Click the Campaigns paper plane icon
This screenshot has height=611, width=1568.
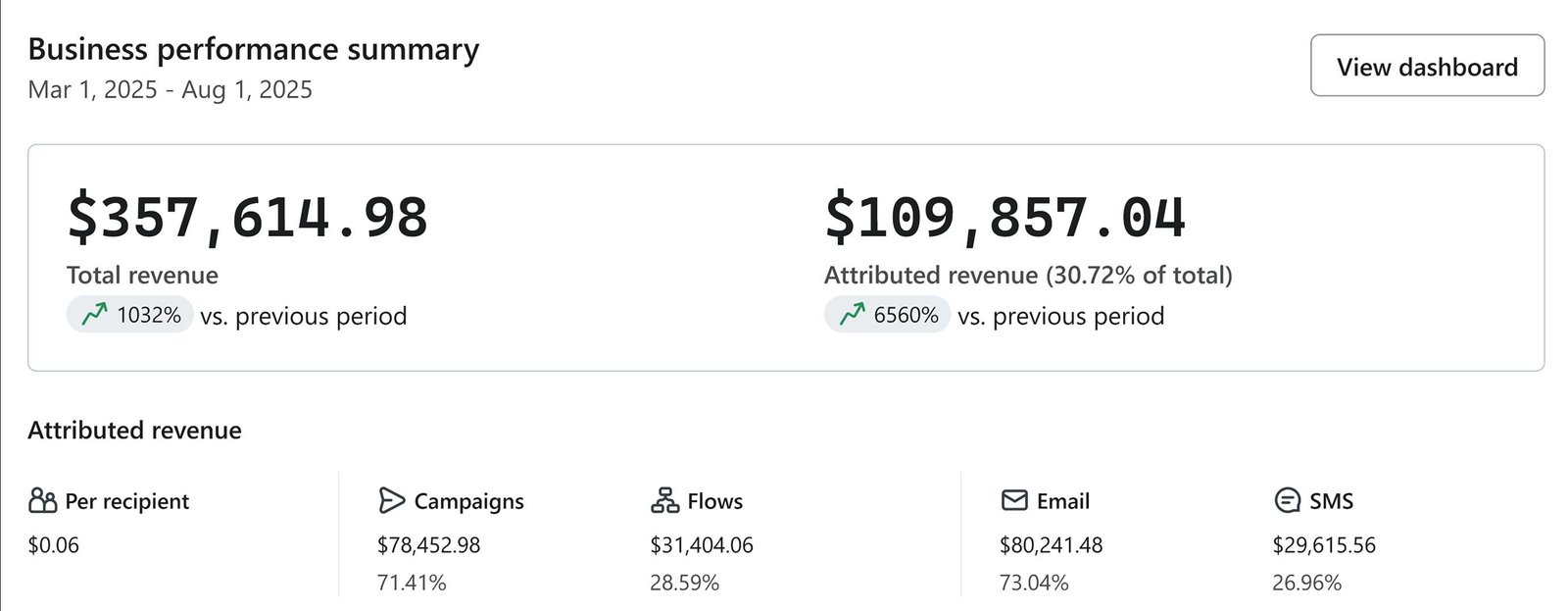391,501
